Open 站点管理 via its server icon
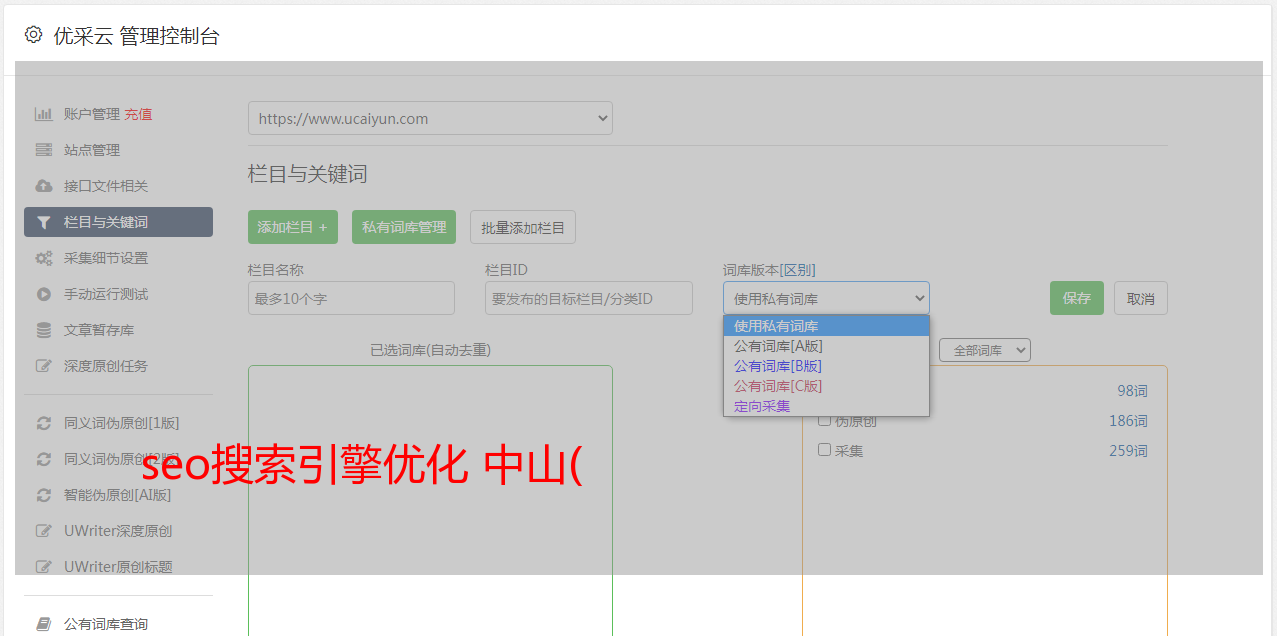The width and height of the screenshot is (1277, 636). (43, 150)
